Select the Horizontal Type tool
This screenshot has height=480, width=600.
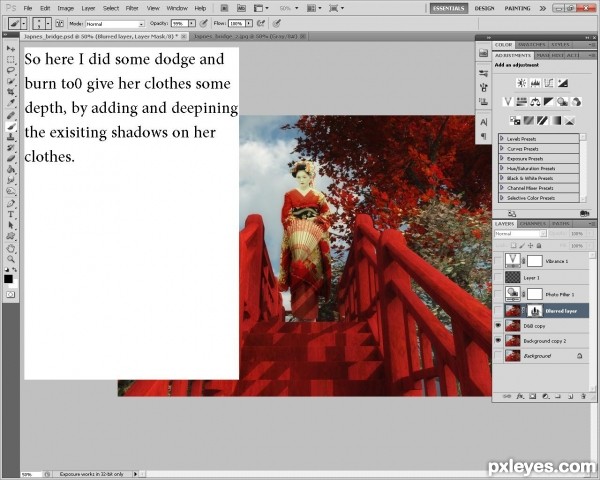11,214
